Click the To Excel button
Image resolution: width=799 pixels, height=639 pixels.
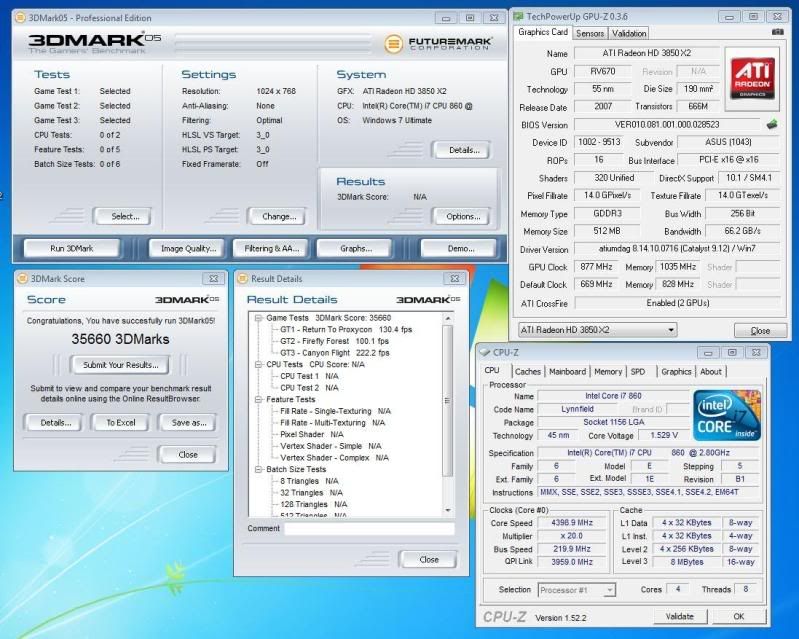(121, 422)
